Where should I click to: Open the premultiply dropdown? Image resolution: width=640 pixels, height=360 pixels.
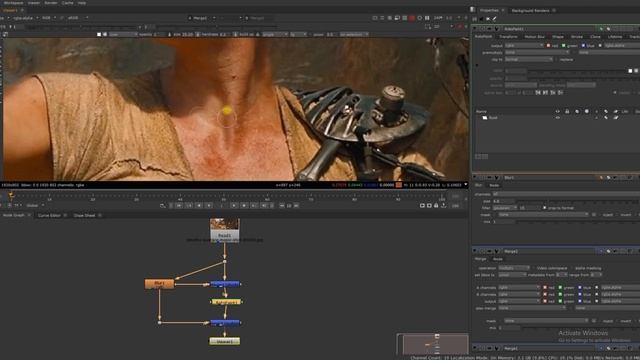[537, 52]
